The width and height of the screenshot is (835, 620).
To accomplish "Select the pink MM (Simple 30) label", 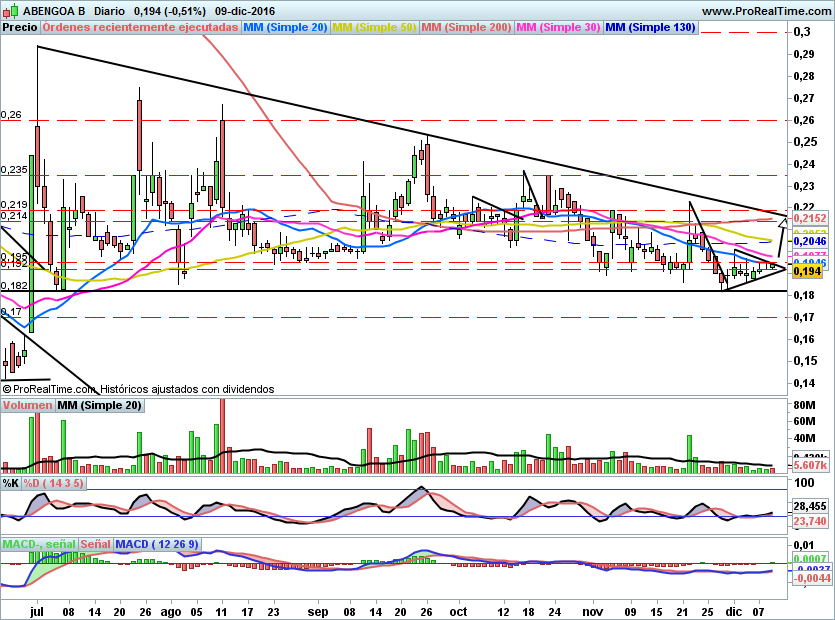I will pos(558,27).
